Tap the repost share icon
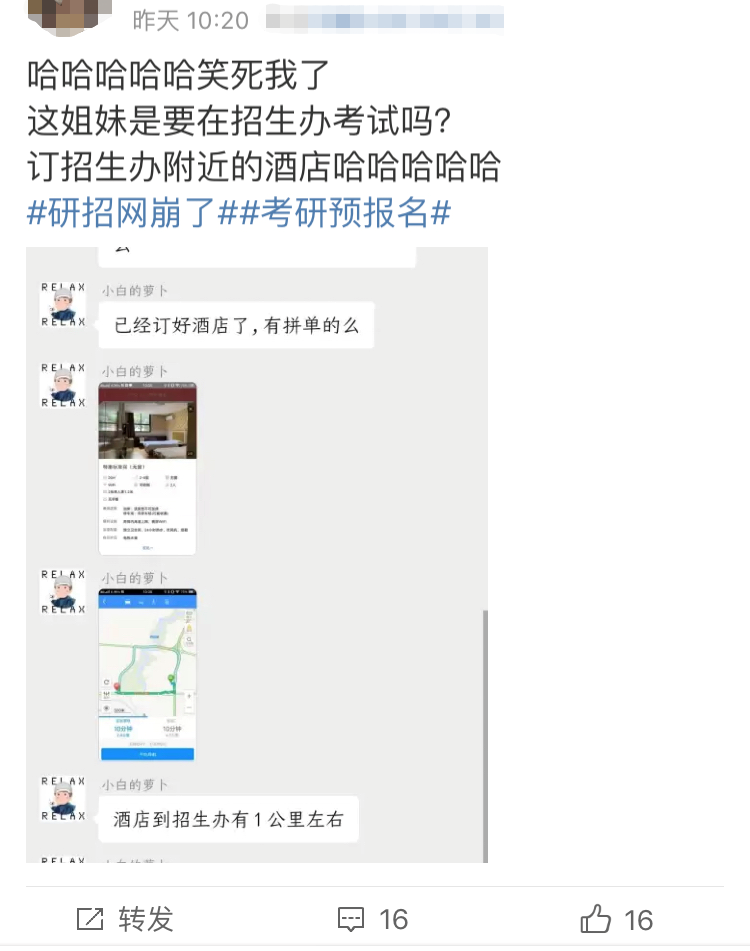This screenshot has height=951, width=750. pos(90,919)
